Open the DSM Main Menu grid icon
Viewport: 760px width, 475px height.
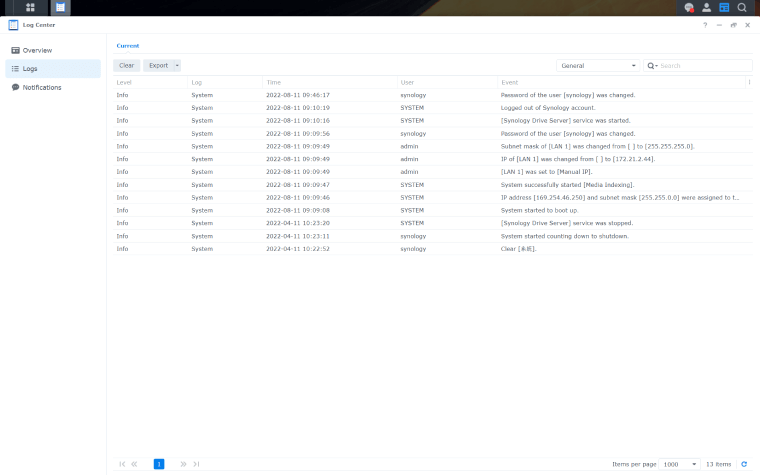coord(30,8)
